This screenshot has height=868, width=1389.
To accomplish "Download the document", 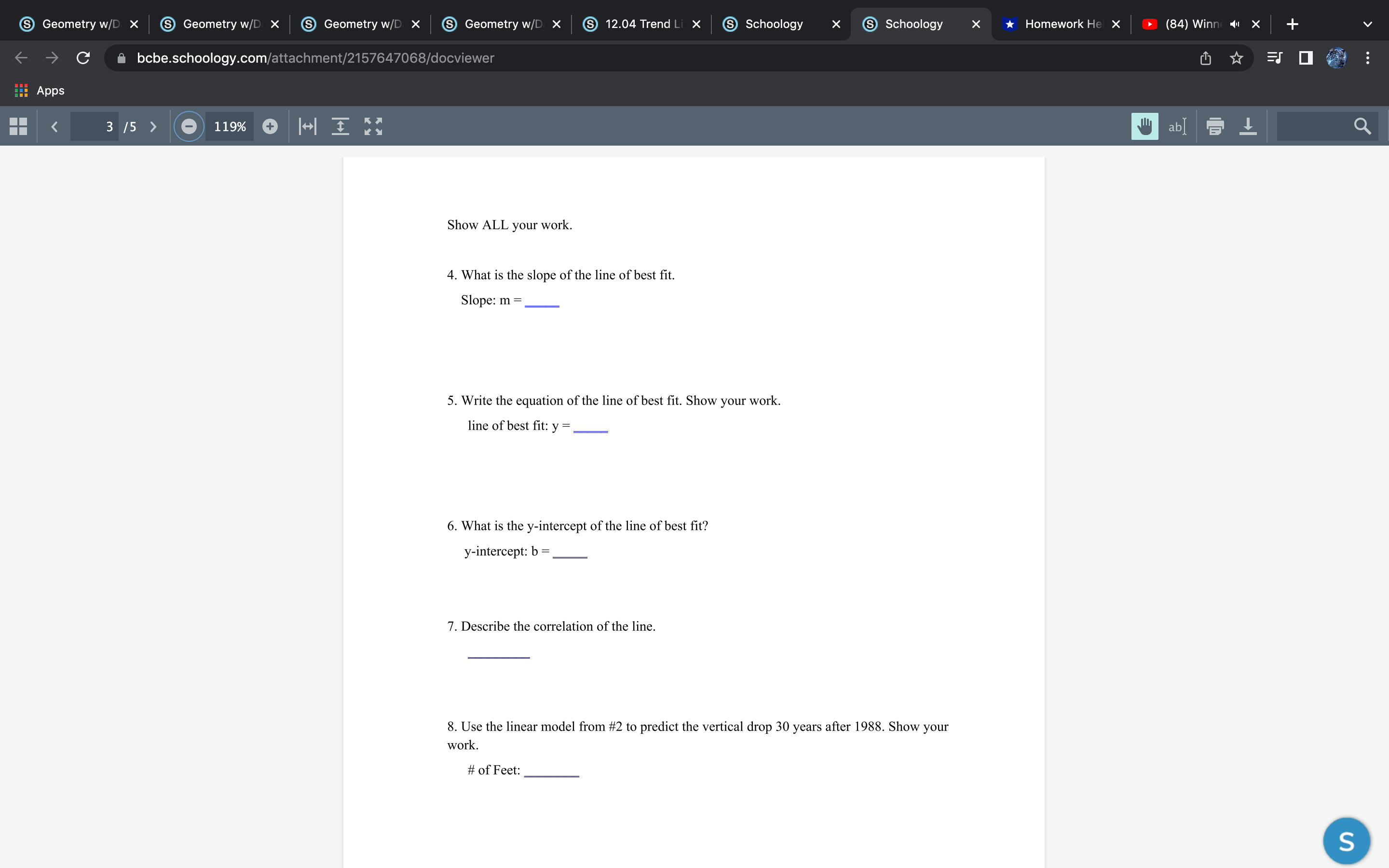I will click(x=1248, y=126).
